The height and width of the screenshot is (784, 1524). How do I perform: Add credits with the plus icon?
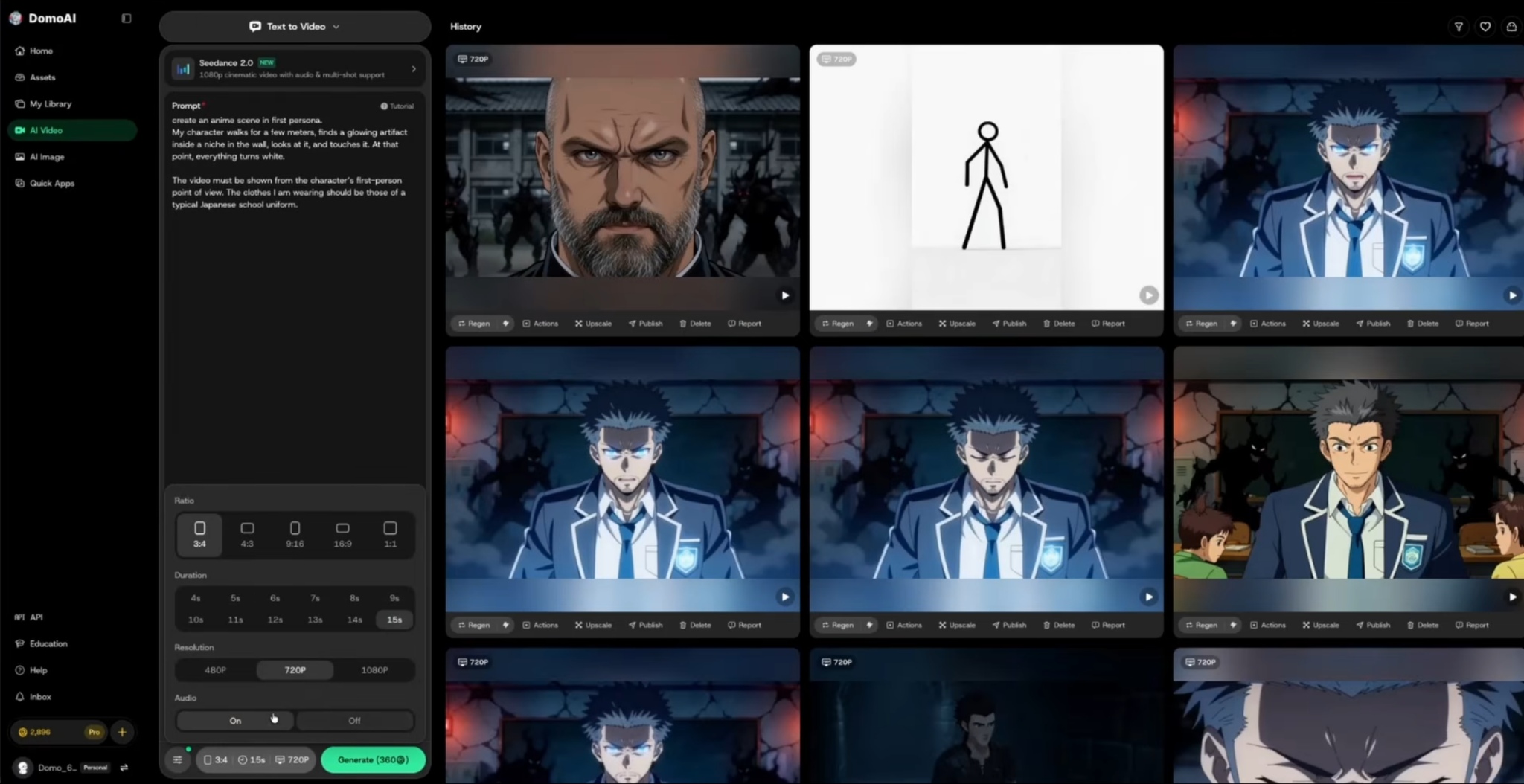[122, 732]
